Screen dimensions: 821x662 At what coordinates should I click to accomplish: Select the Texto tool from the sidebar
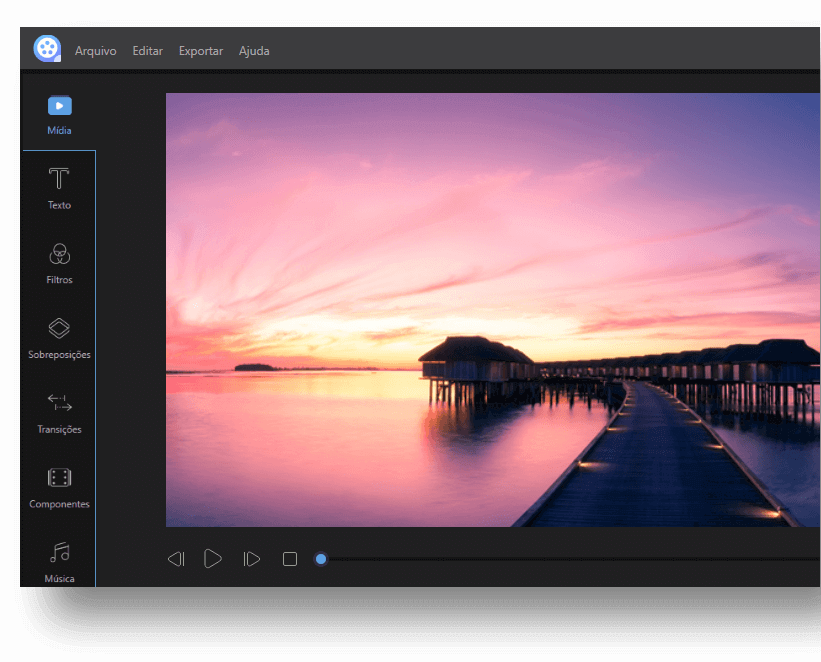59,188
